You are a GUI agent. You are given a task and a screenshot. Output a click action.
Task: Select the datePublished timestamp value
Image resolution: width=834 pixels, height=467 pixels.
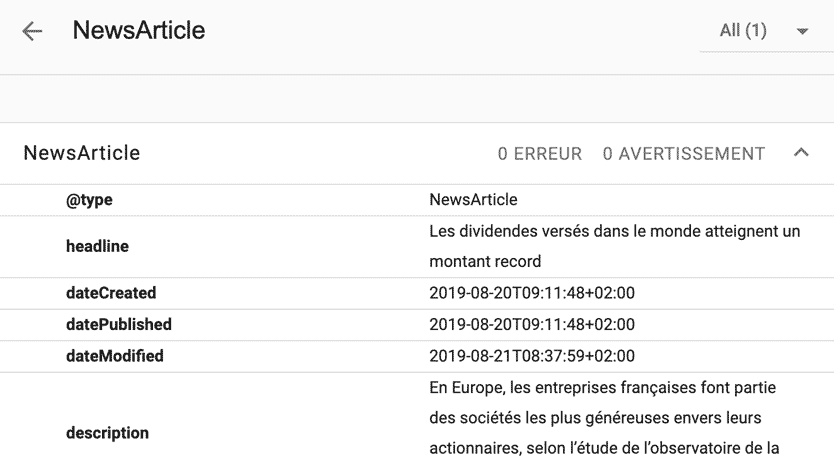point(532,324)
